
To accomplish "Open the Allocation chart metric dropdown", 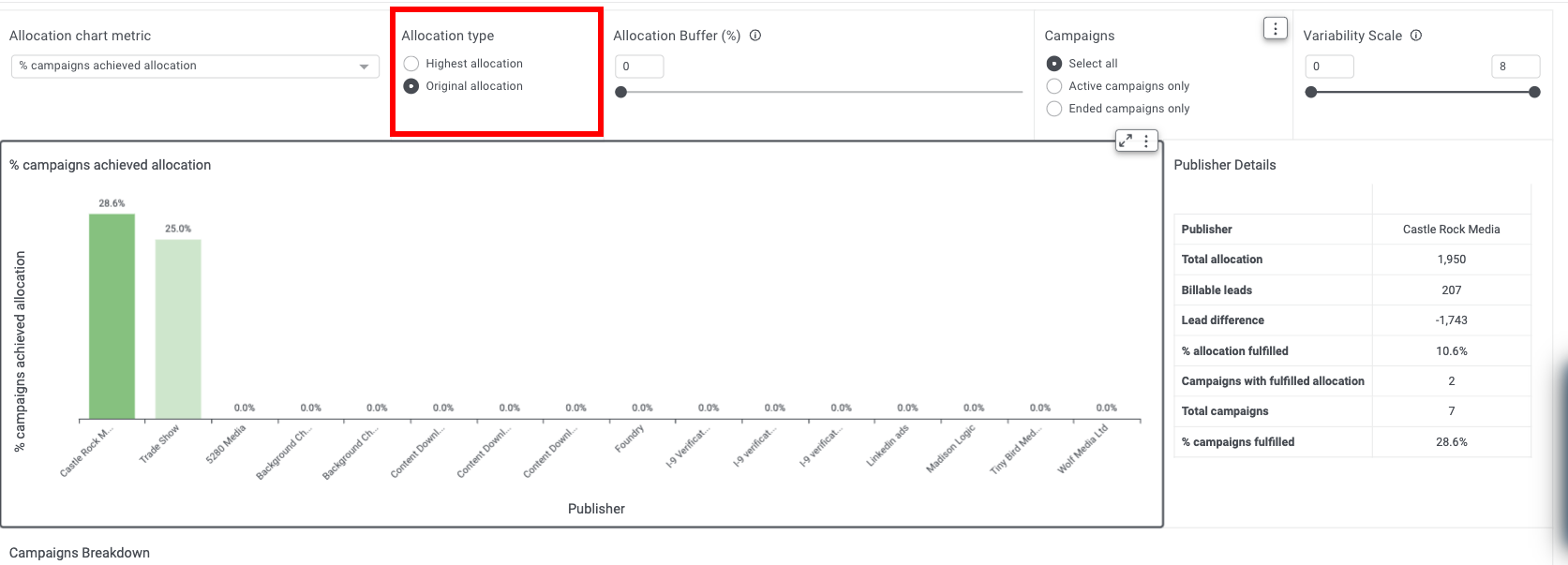I will pos(195,66).
